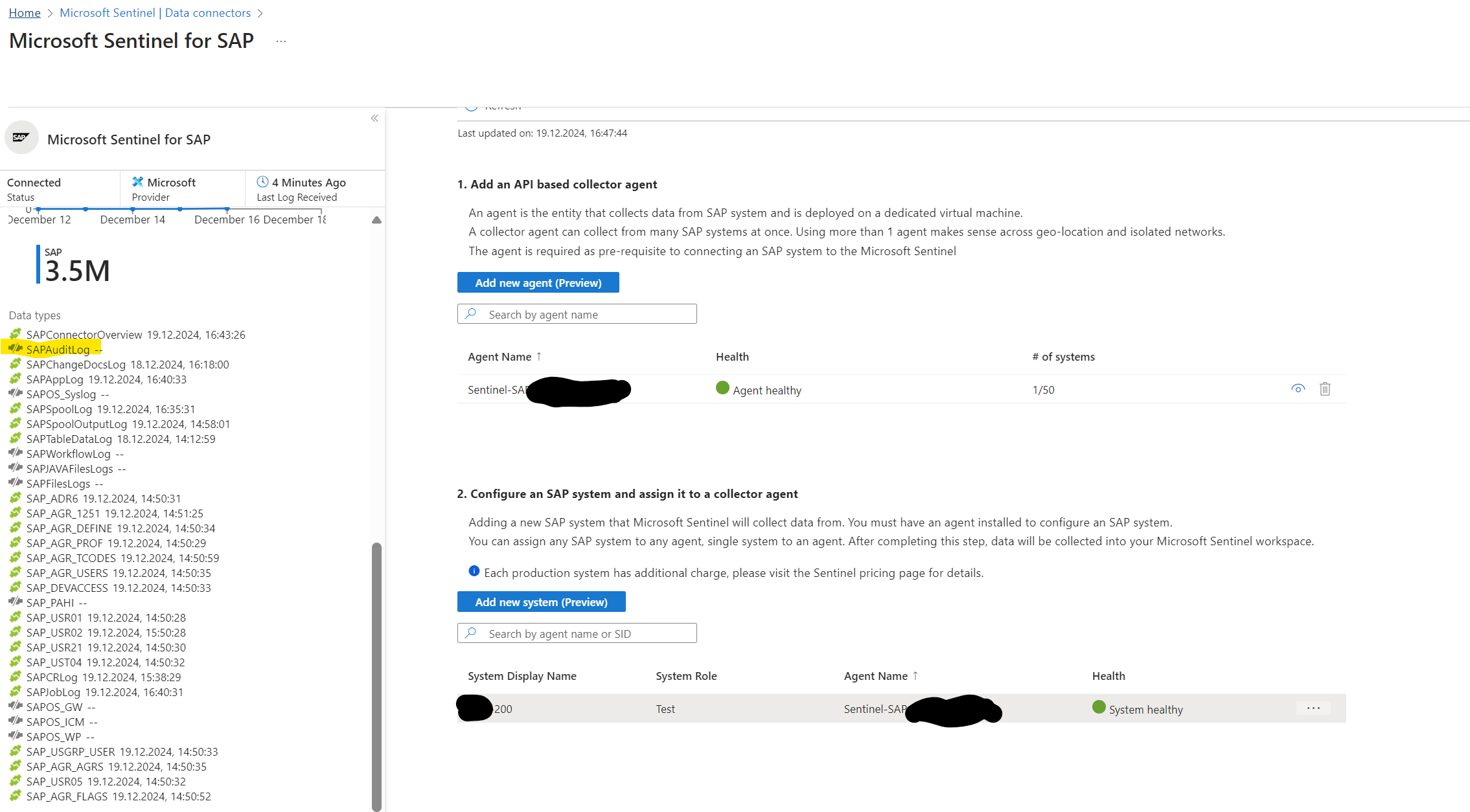Click the SAPWorkflowLog disconnected icon

tap(16, 453)
